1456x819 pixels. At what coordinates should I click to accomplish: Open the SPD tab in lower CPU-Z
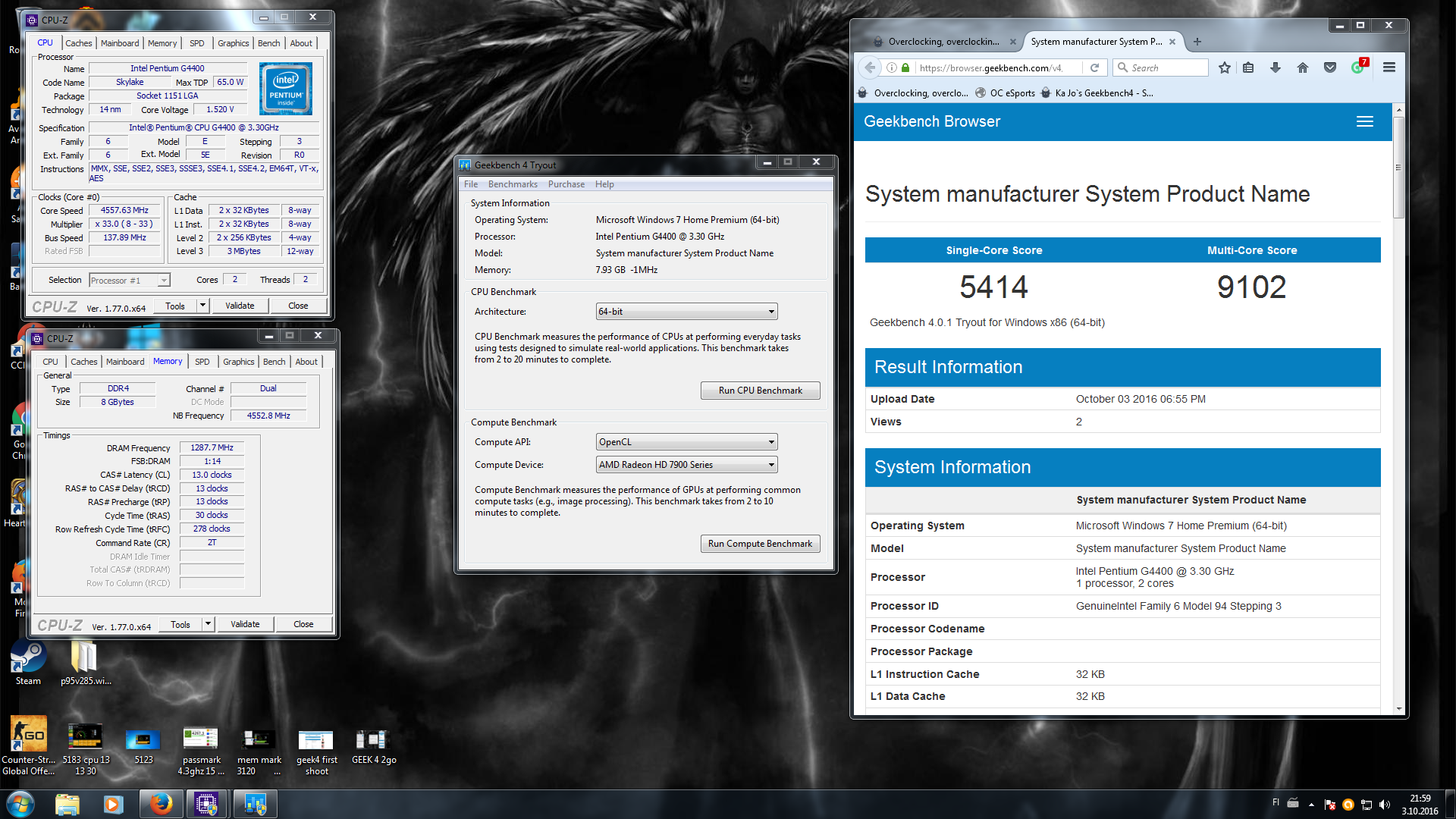(202, 362)
